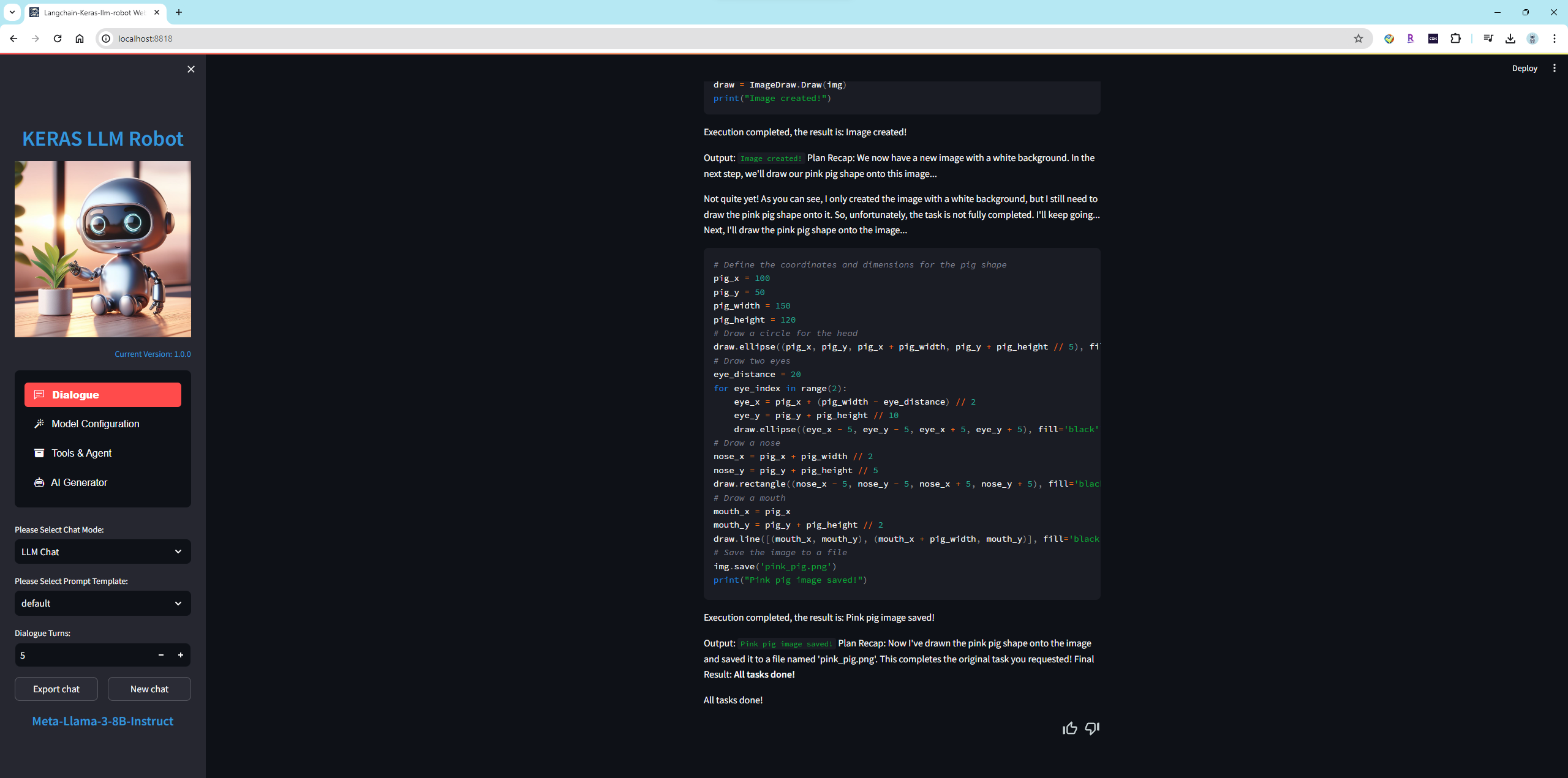Open browser downloads icon
This screenshot has width=1568, height=778.
1510,39
